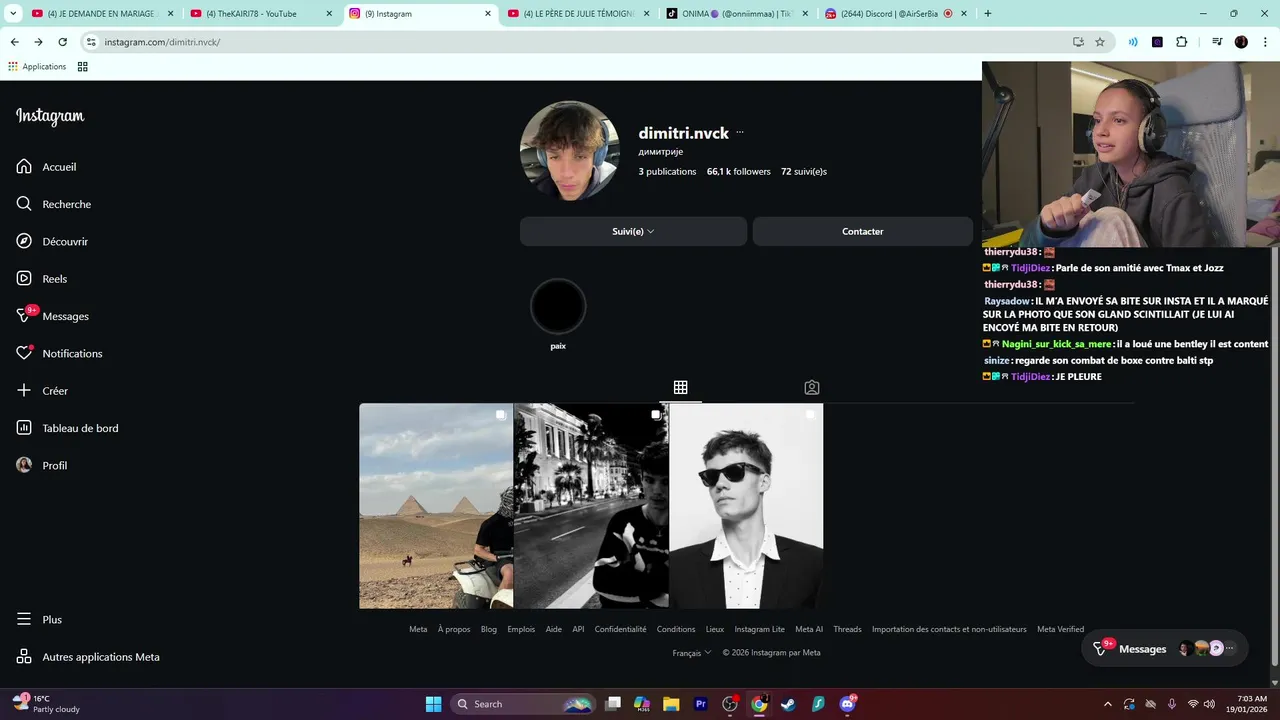Switch to TheKAIRI78 YouTube tab
Viewport: 1280px width, 720px height.
pos(262,14)
